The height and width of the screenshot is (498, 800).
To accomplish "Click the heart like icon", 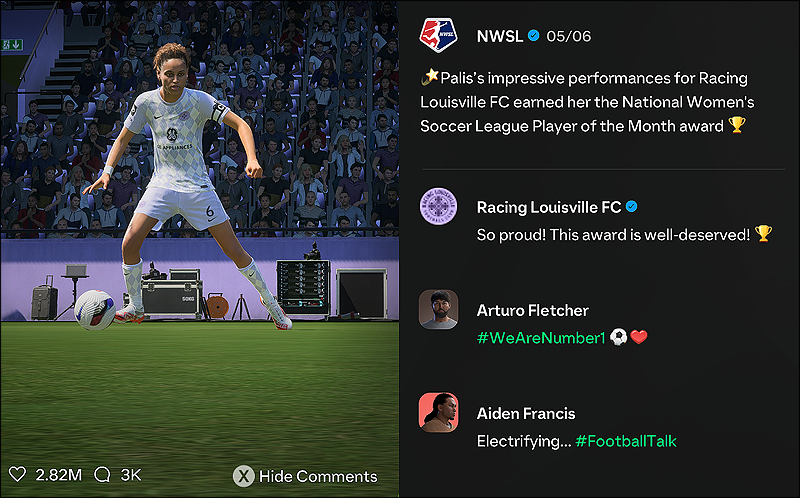I will (17, 475).
